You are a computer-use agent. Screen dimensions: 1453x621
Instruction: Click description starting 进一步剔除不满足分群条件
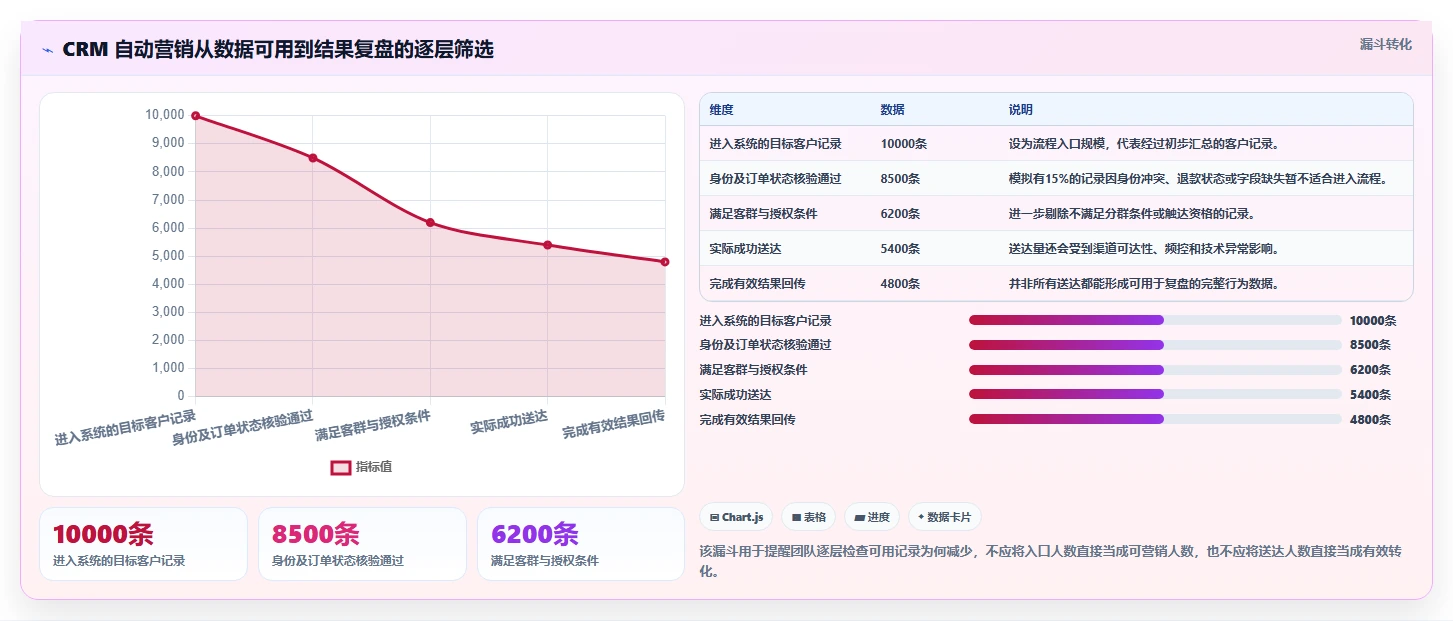[x=1132, y=214]
